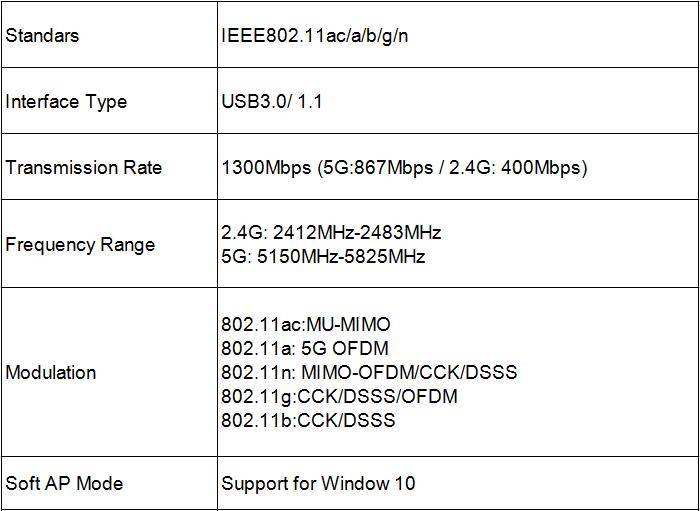
Task: Select the 1300Mbps transmission rate text
Action: (266, 168)
